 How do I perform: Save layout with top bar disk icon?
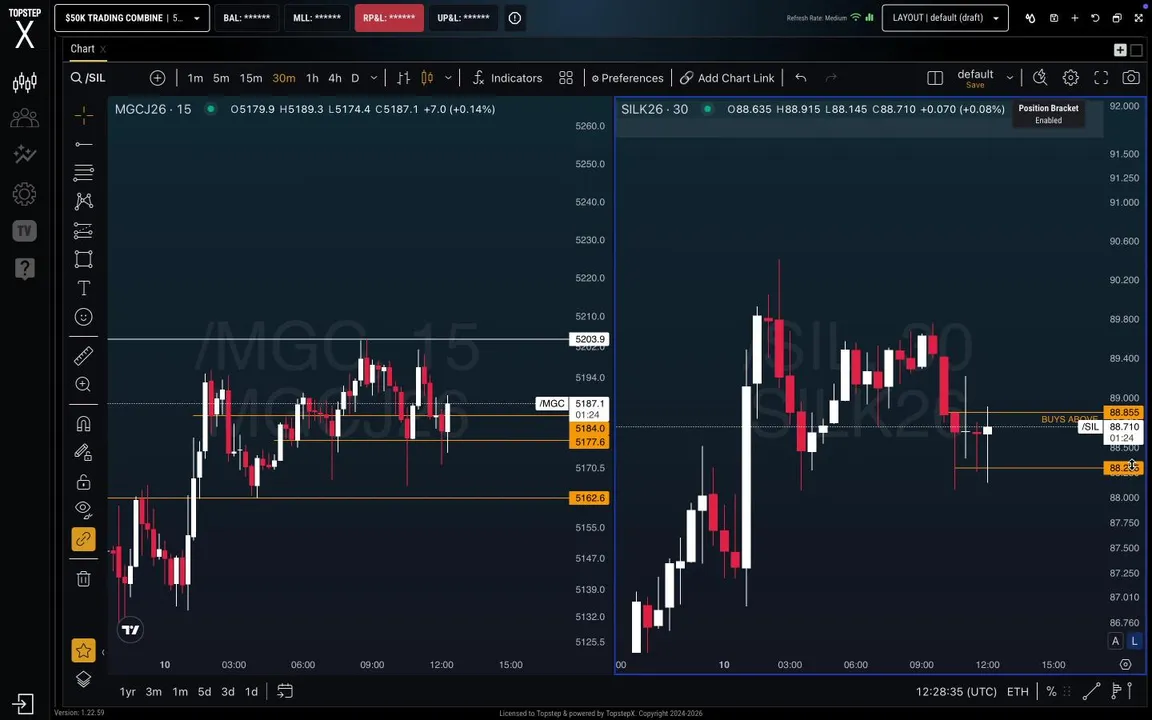(x=1054, y=18)
